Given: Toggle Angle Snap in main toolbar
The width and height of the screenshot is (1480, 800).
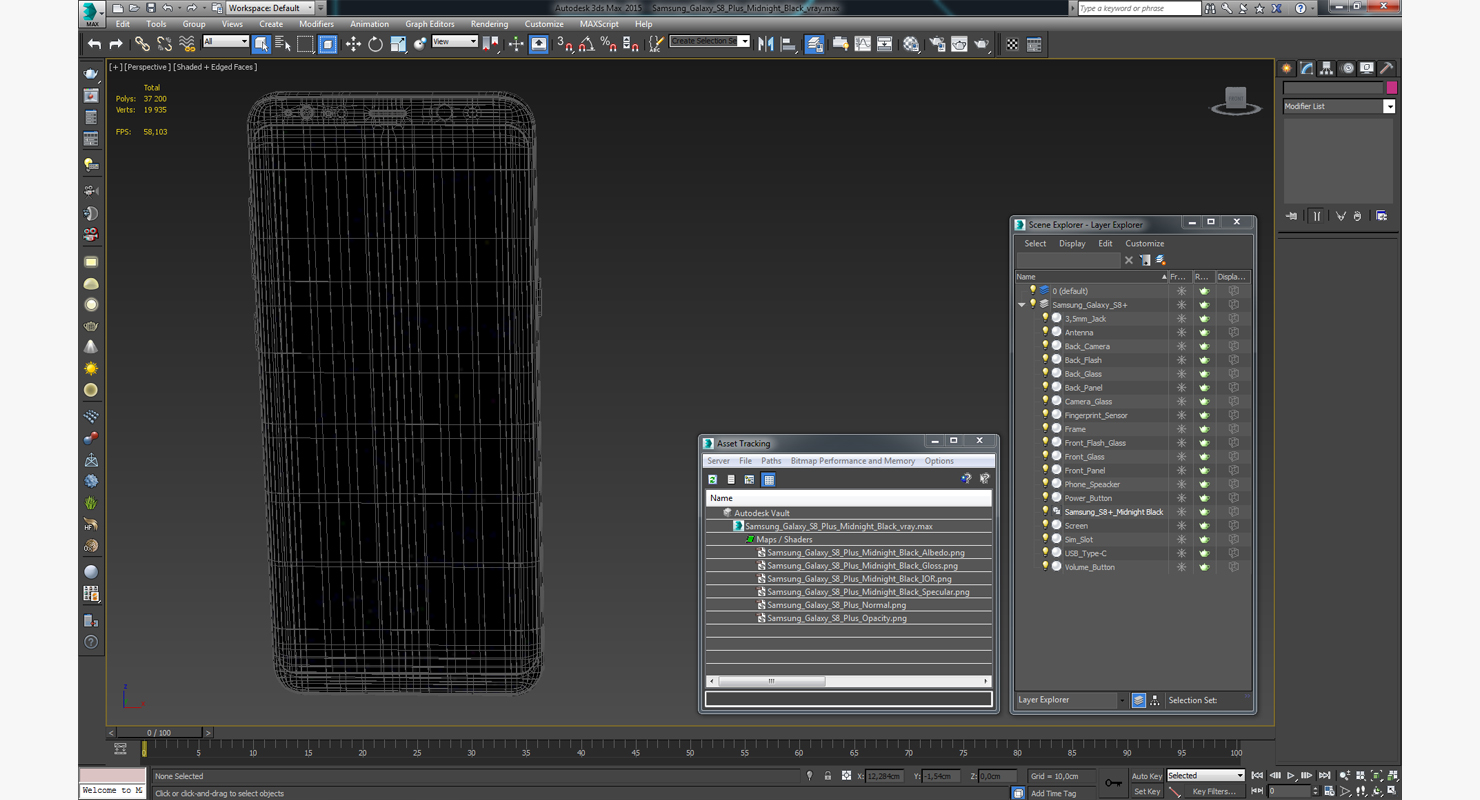Looking at the screenshot, I should point(587,44).
